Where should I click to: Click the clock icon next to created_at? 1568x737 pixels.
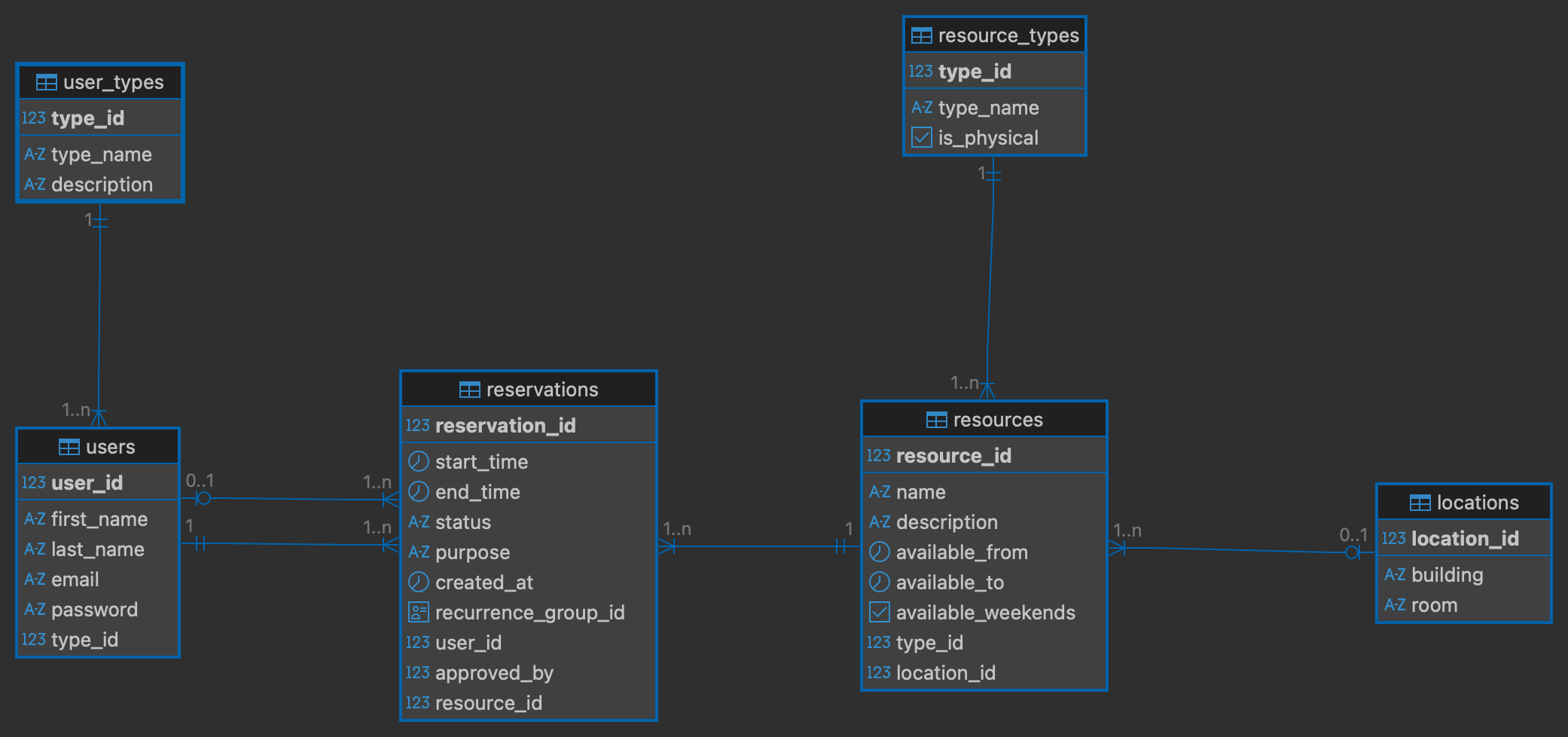[418, 582]
